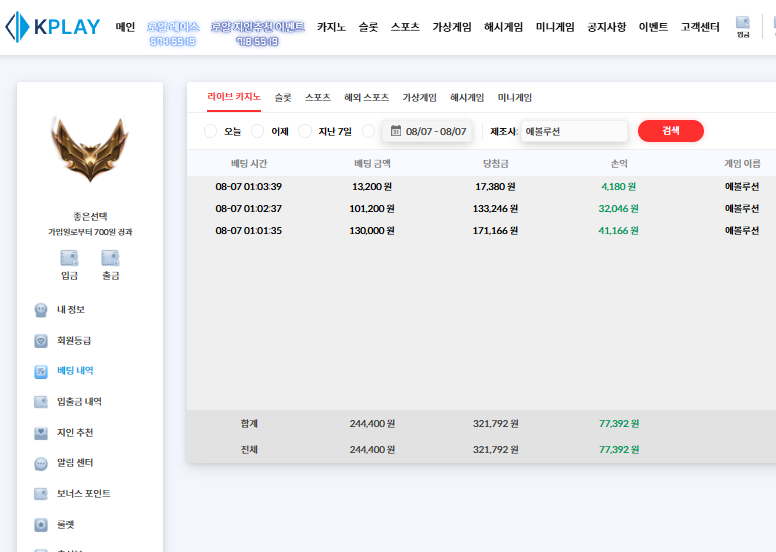Open 공지사항 in top navigation

pyautogui.click(x=607, y=27)
